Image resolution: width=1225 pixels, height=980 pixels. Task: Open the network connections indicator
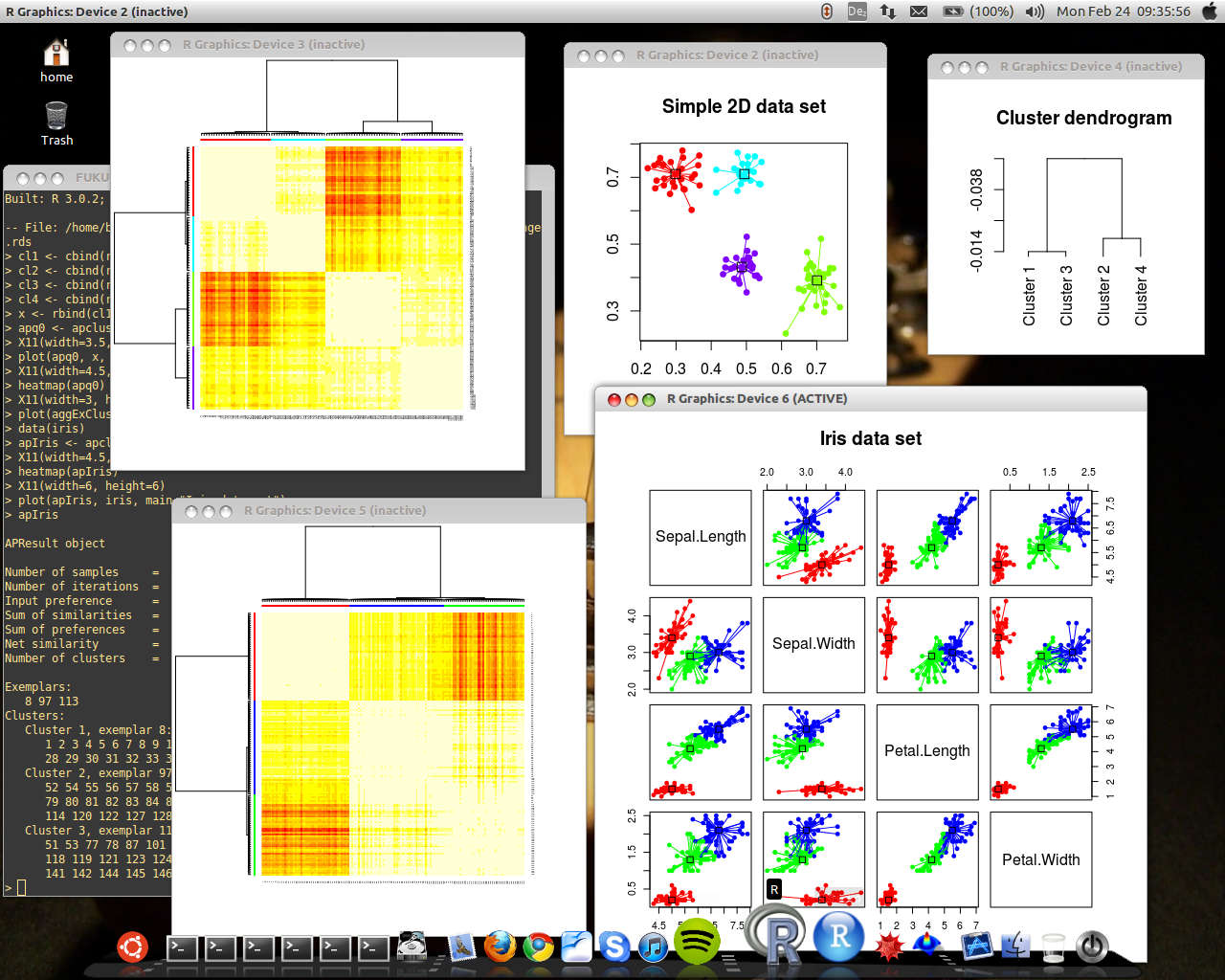pos(888,11)
